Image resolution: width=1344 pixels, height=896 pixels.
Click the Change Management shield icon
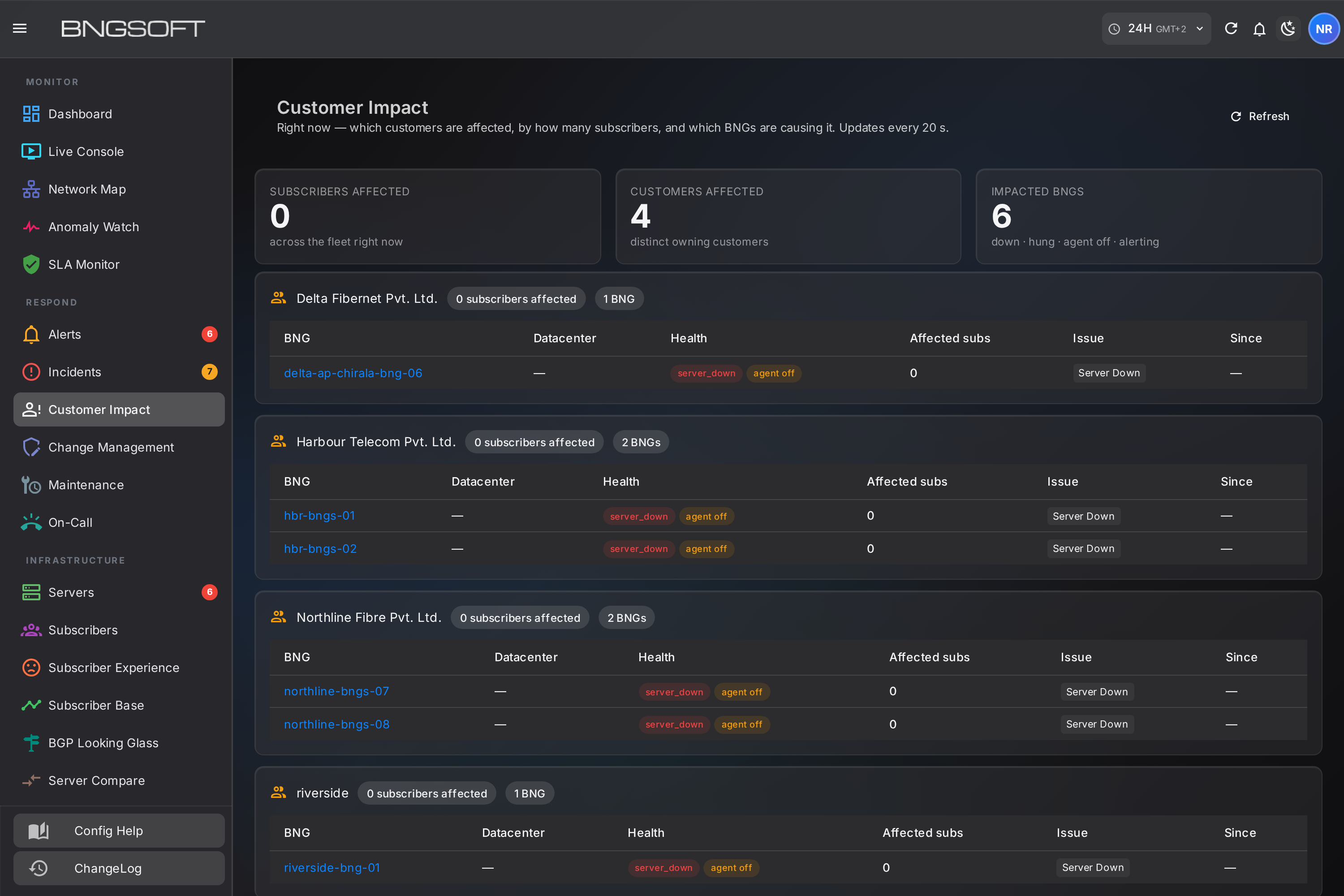pyautogui.click(x=31, y=448)
